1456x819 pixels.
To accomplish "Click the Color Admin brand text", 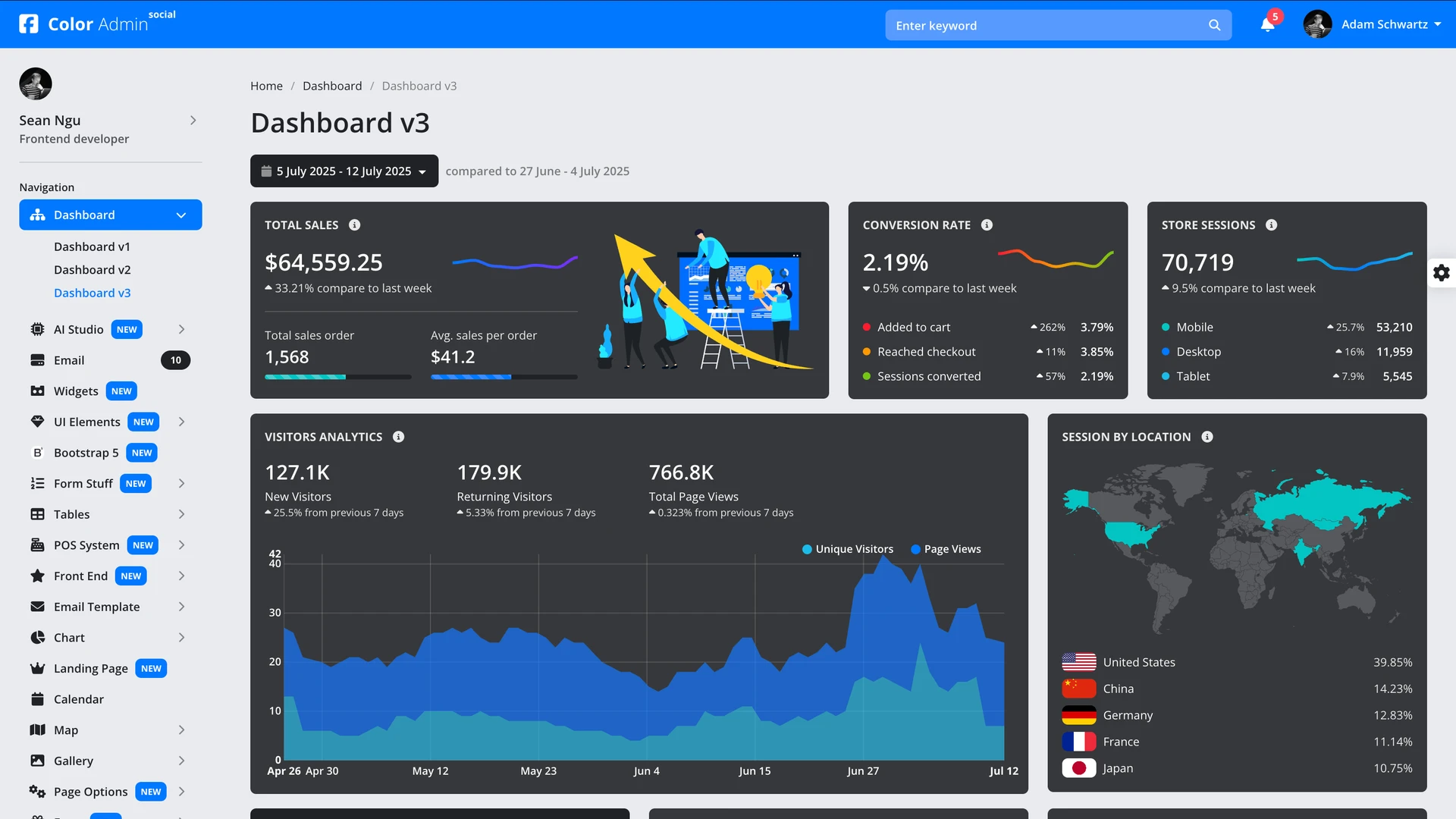I will pos(98,24).
